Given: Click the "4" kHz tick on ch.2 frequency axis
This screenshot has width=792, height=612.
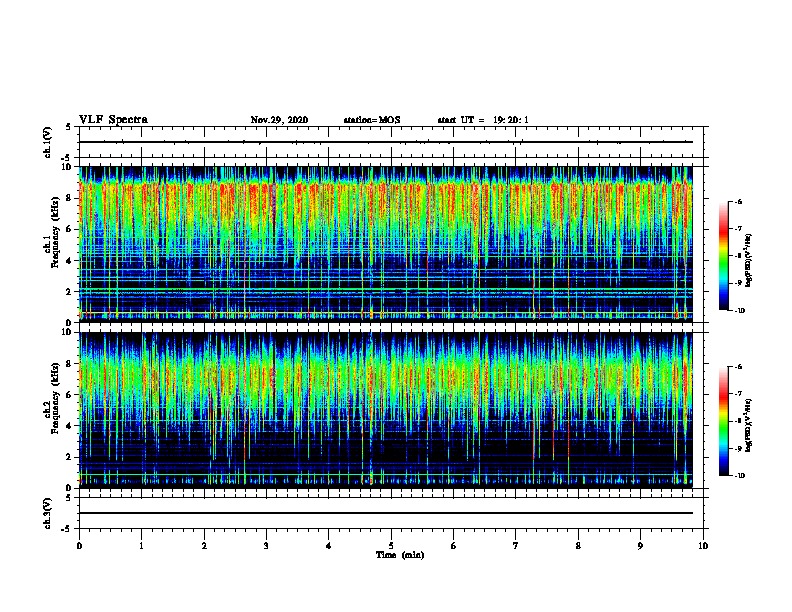Looking at the screenshot, I should [70, 426].
